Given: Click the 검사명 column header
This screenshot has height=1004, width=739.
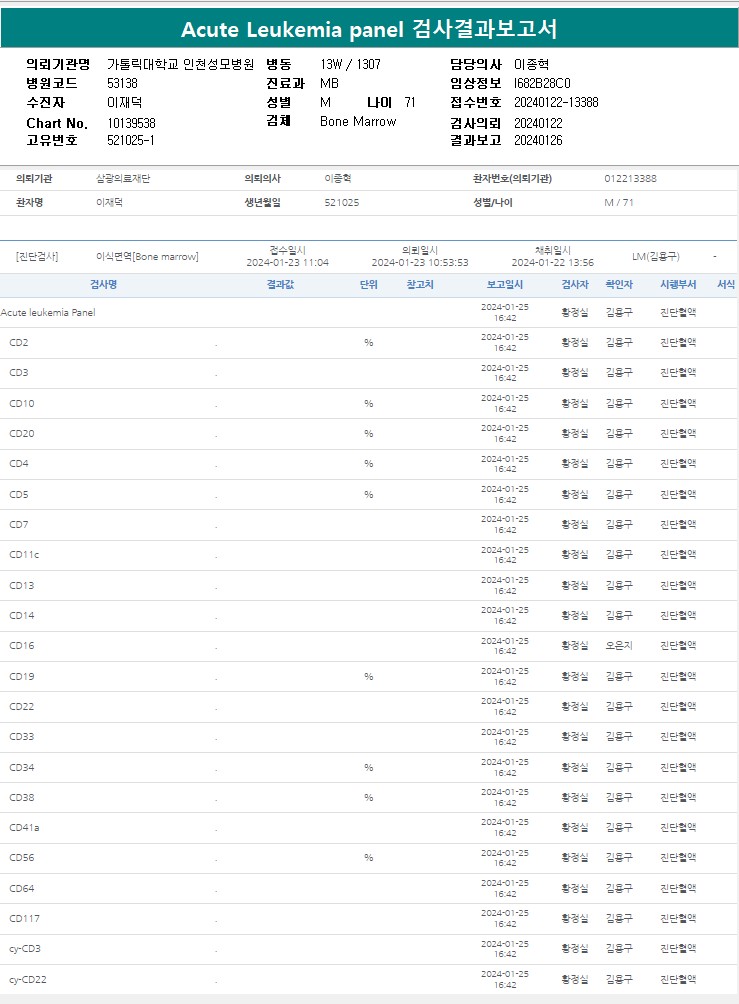Looking at the screenshot, I should (x=103, y=285).
